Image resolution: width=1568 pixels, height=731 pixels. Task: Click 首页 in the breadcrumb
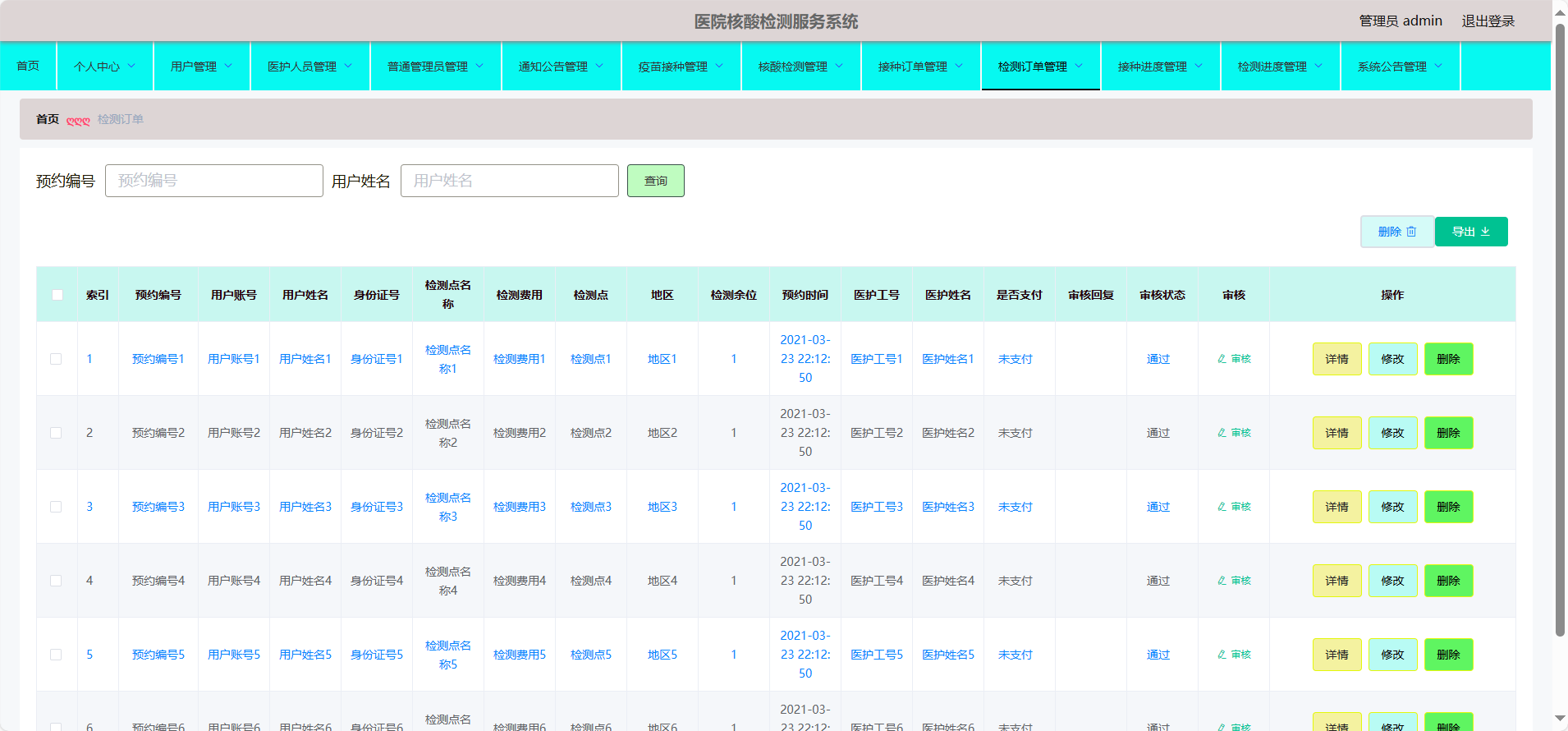pyautogui.click(x=48, y=119)
